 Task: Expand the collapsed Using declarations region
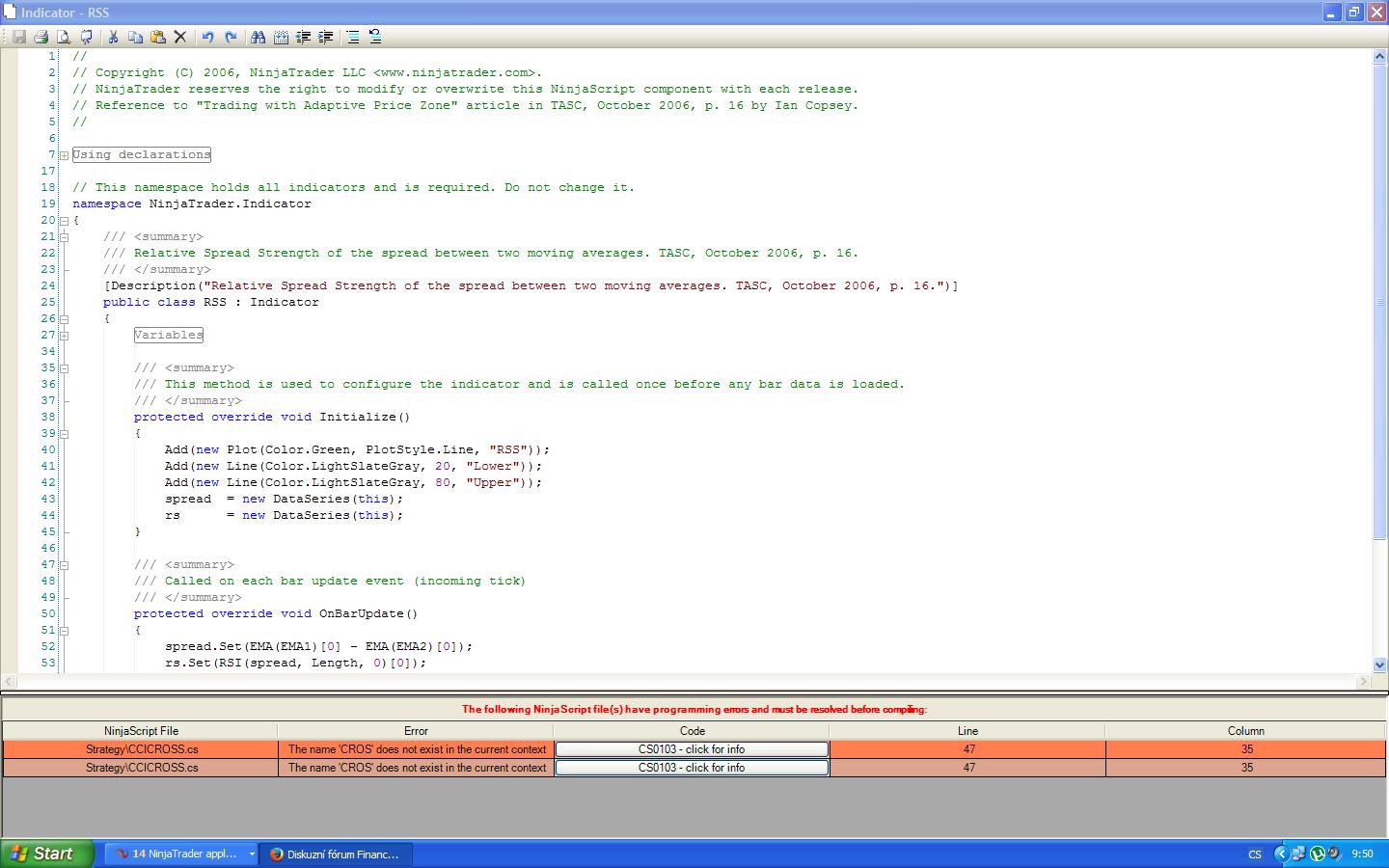point(64,155)
